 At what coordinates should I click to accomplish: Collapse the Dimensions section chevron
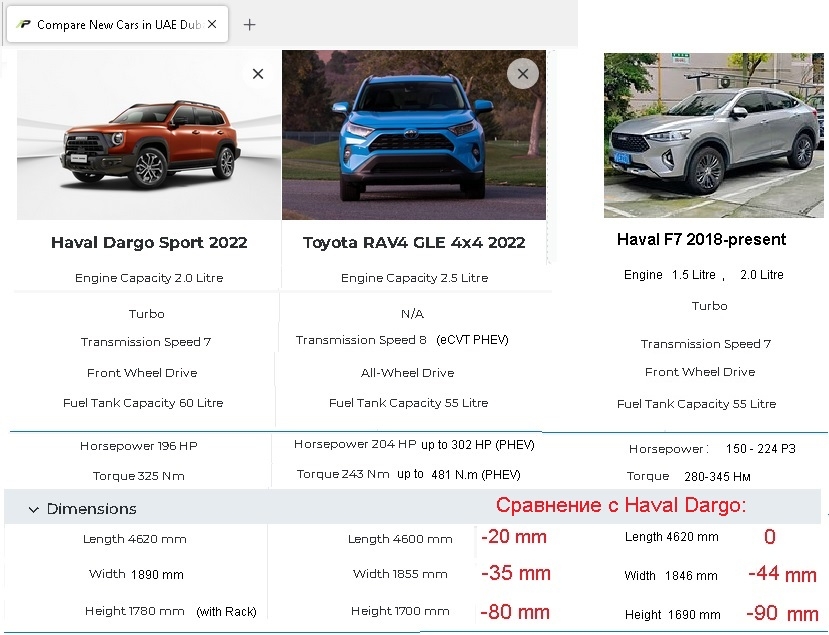[x=33, y=509]
